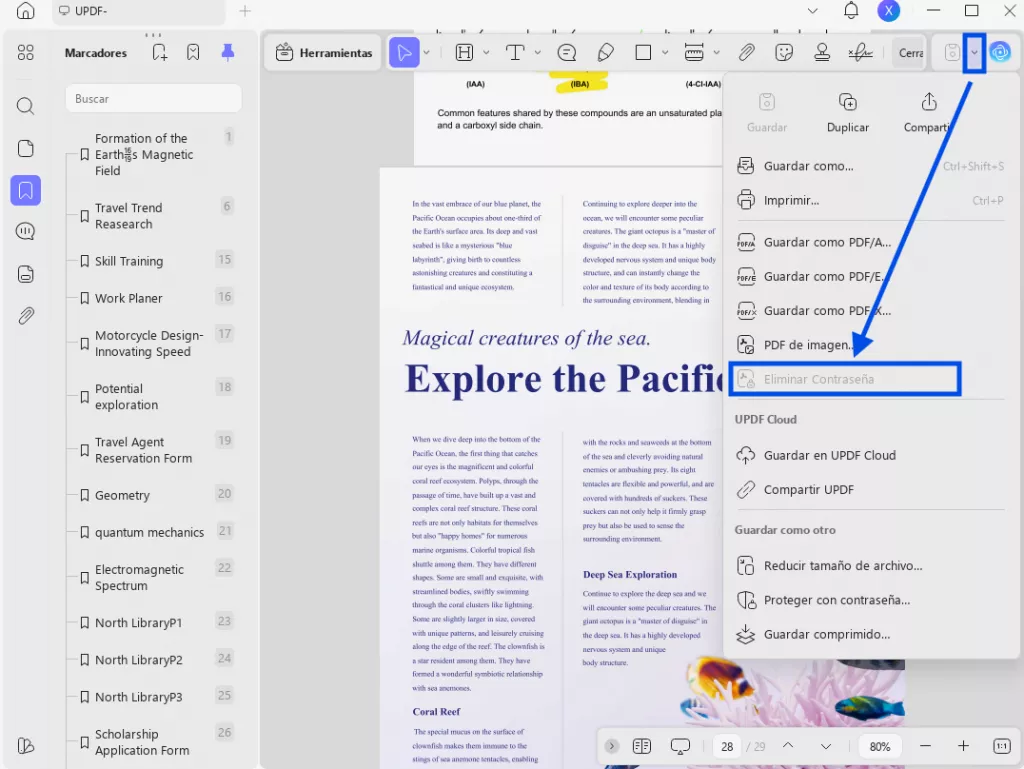The height and width of the screenshot is (769, 1024).
Task: Select the attach file paperclip tool
Action: (746, 53)
